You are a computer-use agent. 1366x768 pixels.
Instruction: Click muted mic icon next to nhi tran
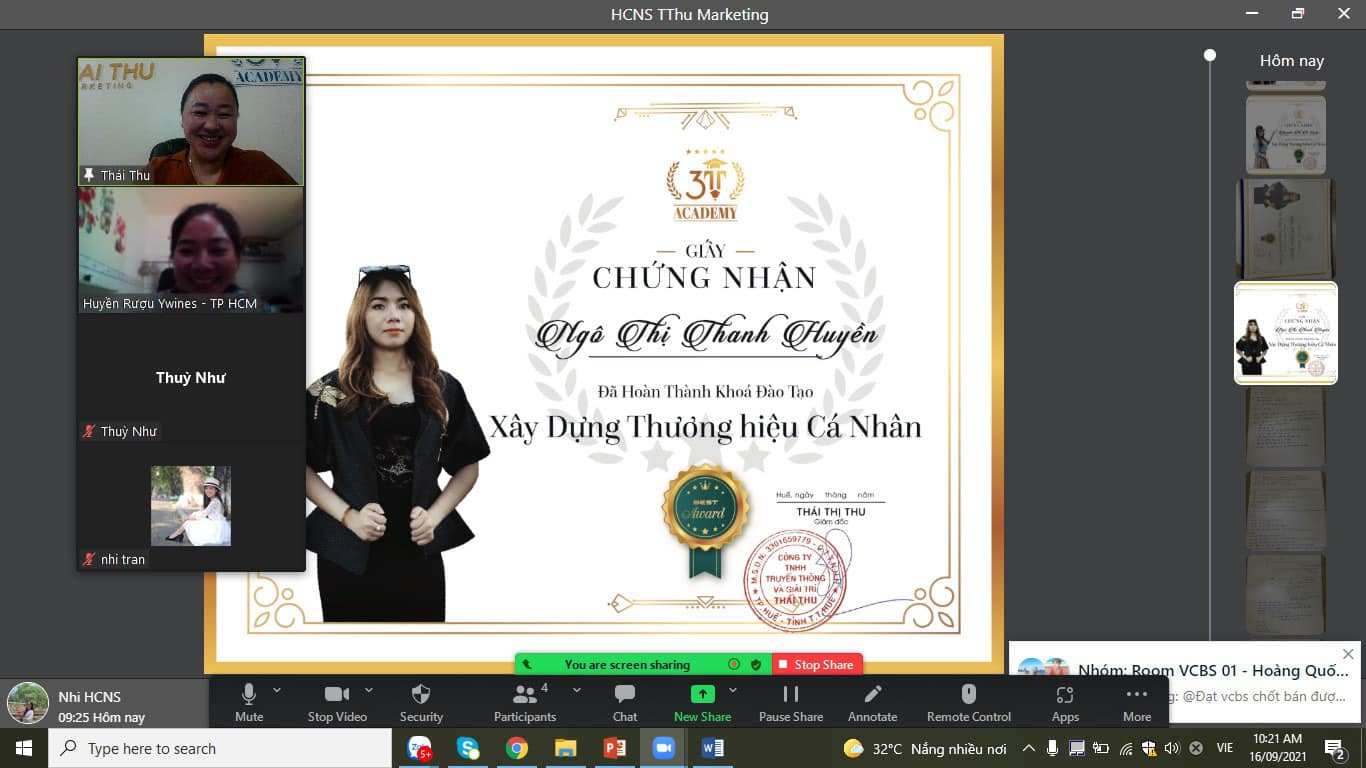tap(90, 560)
